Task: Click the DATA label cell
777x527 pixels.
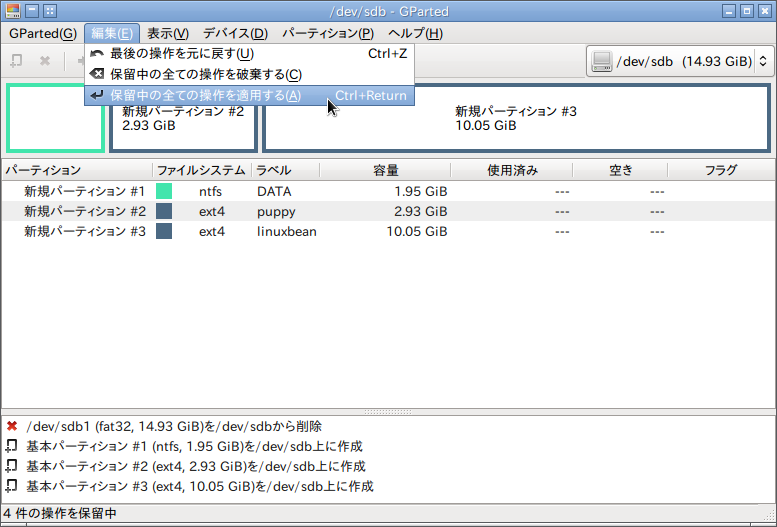Action: pos(274,191)
